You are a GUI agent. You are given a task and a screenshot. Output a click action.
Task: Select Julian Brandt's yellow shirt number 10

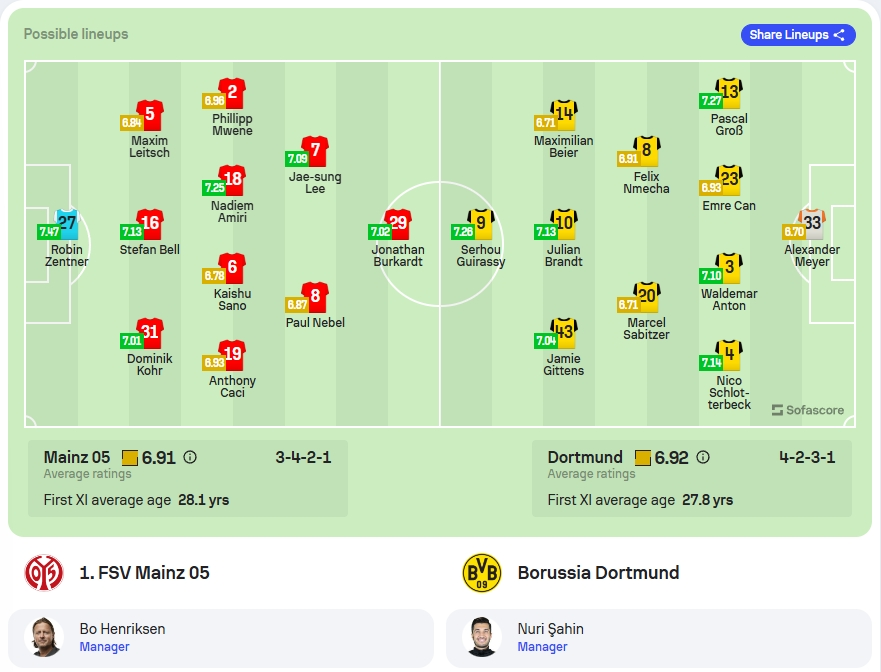[564, 224]
